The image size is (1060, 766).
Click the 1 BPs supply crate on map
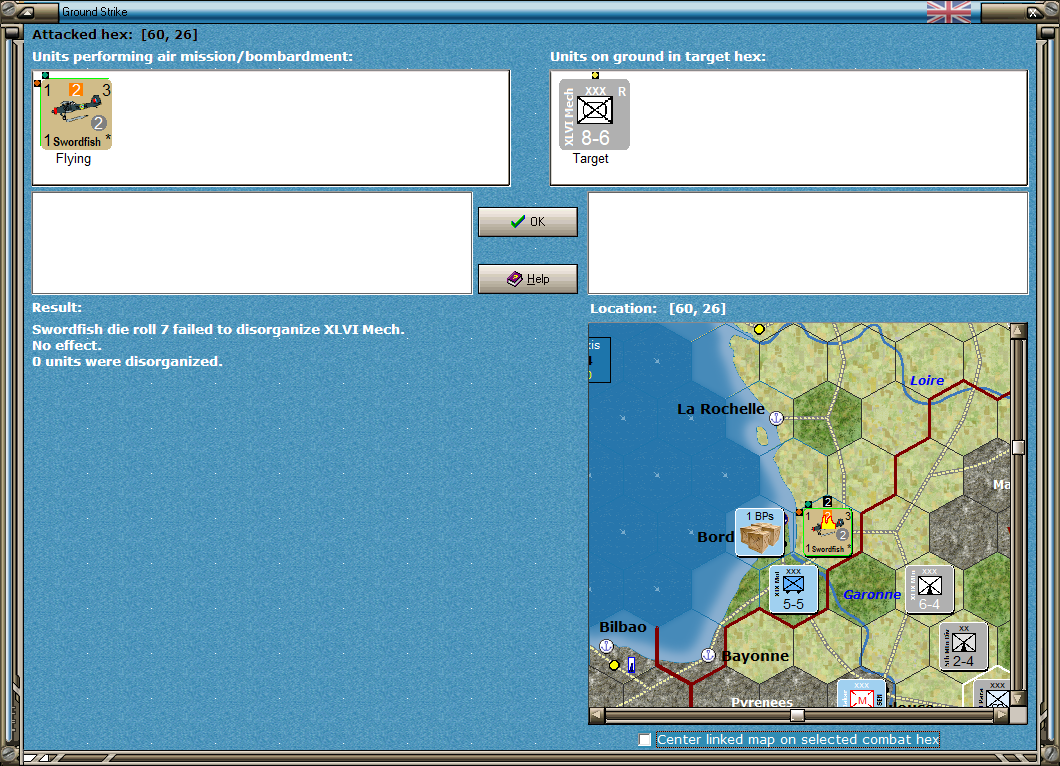click(x=760, y=533)
